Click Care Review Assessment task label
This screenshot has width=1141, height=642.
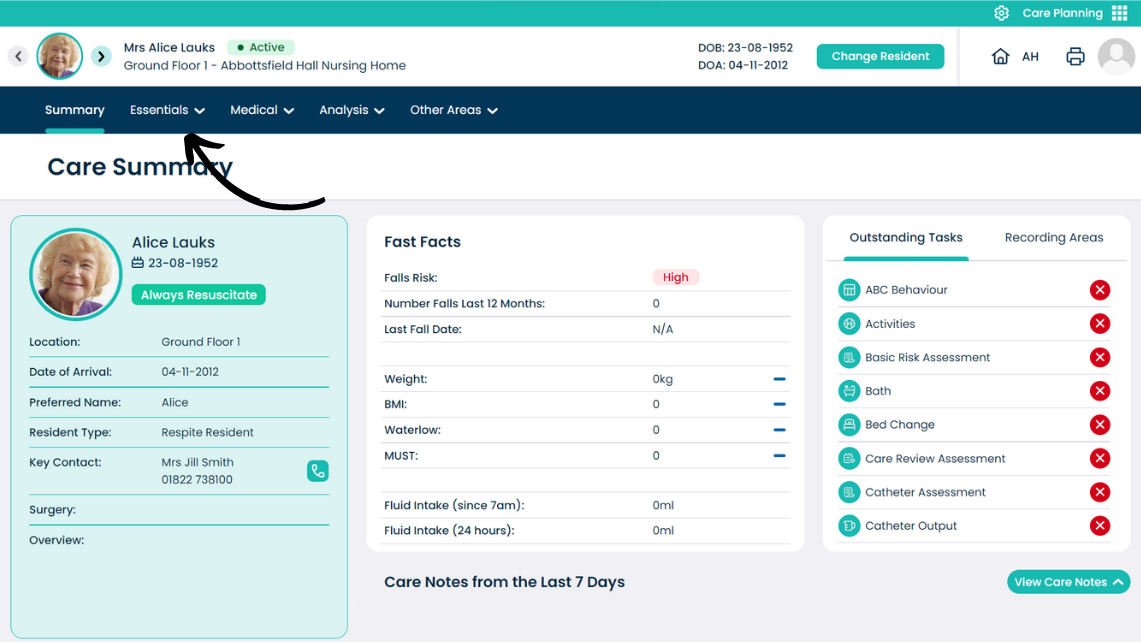click(935, 459)
